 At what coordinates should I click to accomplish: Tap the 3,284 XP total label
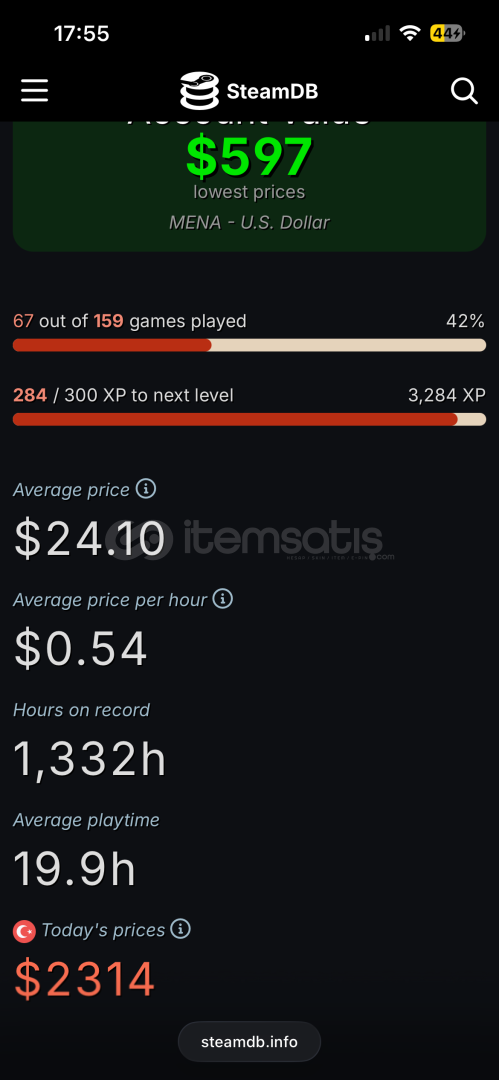[x=447, y=395]
